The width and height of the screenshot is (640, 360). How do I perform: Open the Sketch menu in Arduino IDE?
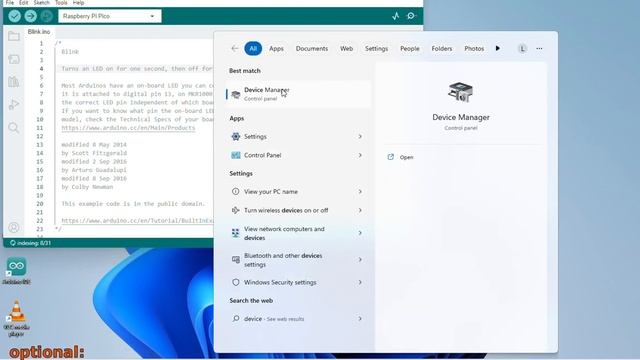pyautogui.click(x=42, y=2)
